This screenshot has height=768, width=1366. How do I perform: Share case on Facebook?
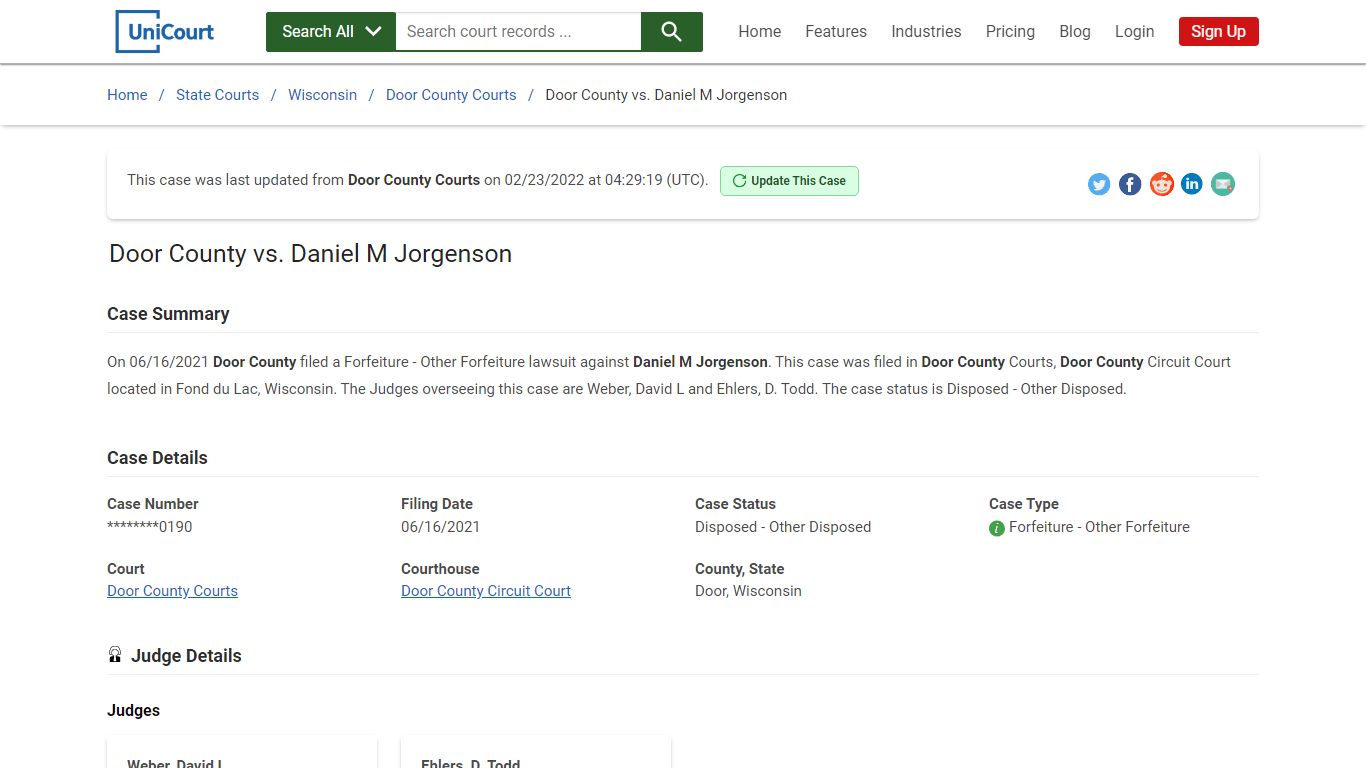(x=1130, y=184)
